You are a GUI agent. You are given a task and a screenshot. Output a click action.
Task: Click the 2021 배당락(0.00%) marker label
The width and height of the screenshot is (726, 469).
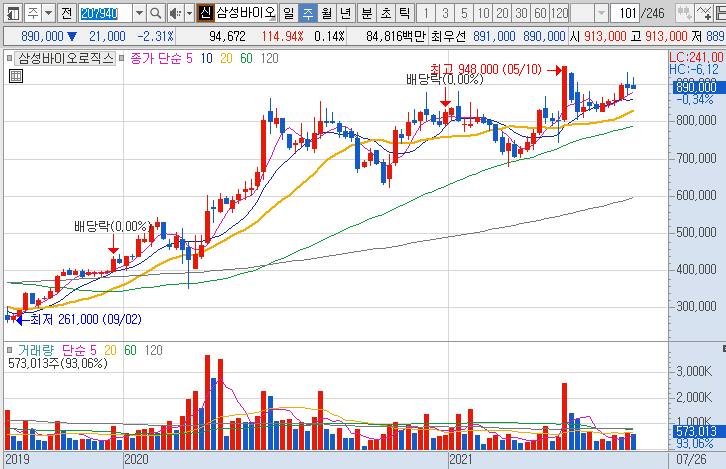[444, 80]
